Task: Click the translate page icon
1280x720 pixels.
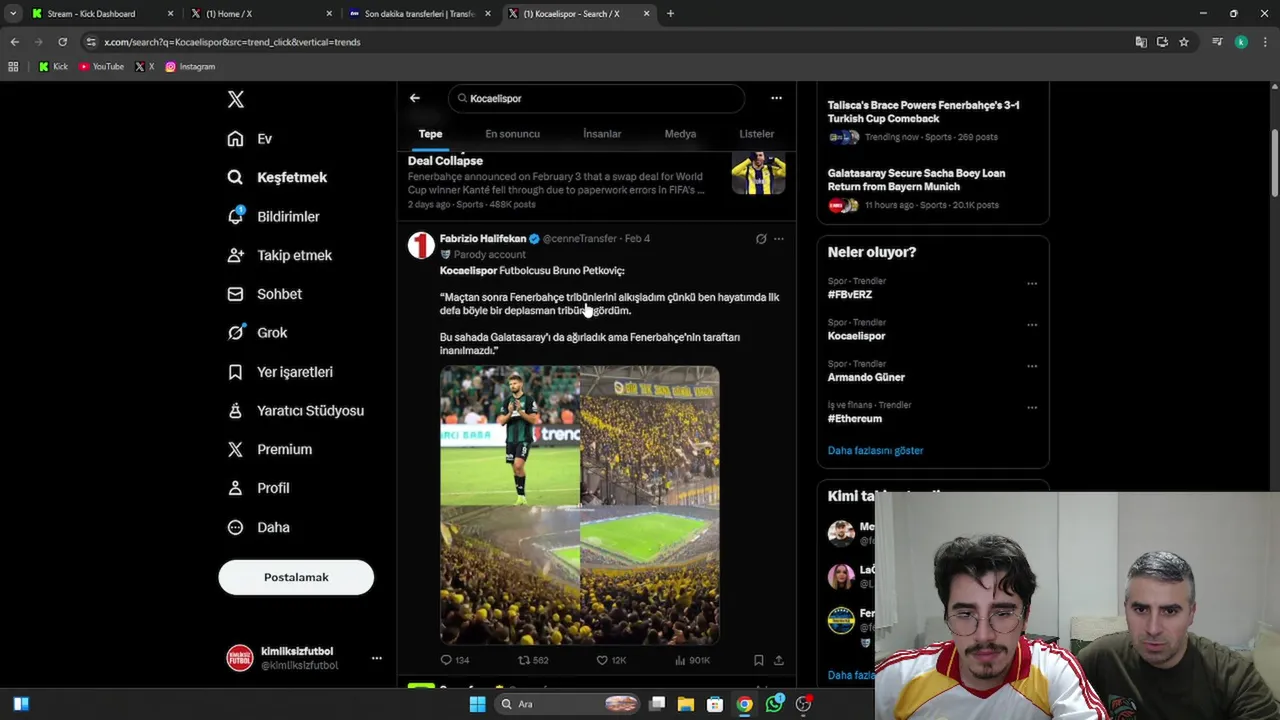Action: tap(1141, 42)
